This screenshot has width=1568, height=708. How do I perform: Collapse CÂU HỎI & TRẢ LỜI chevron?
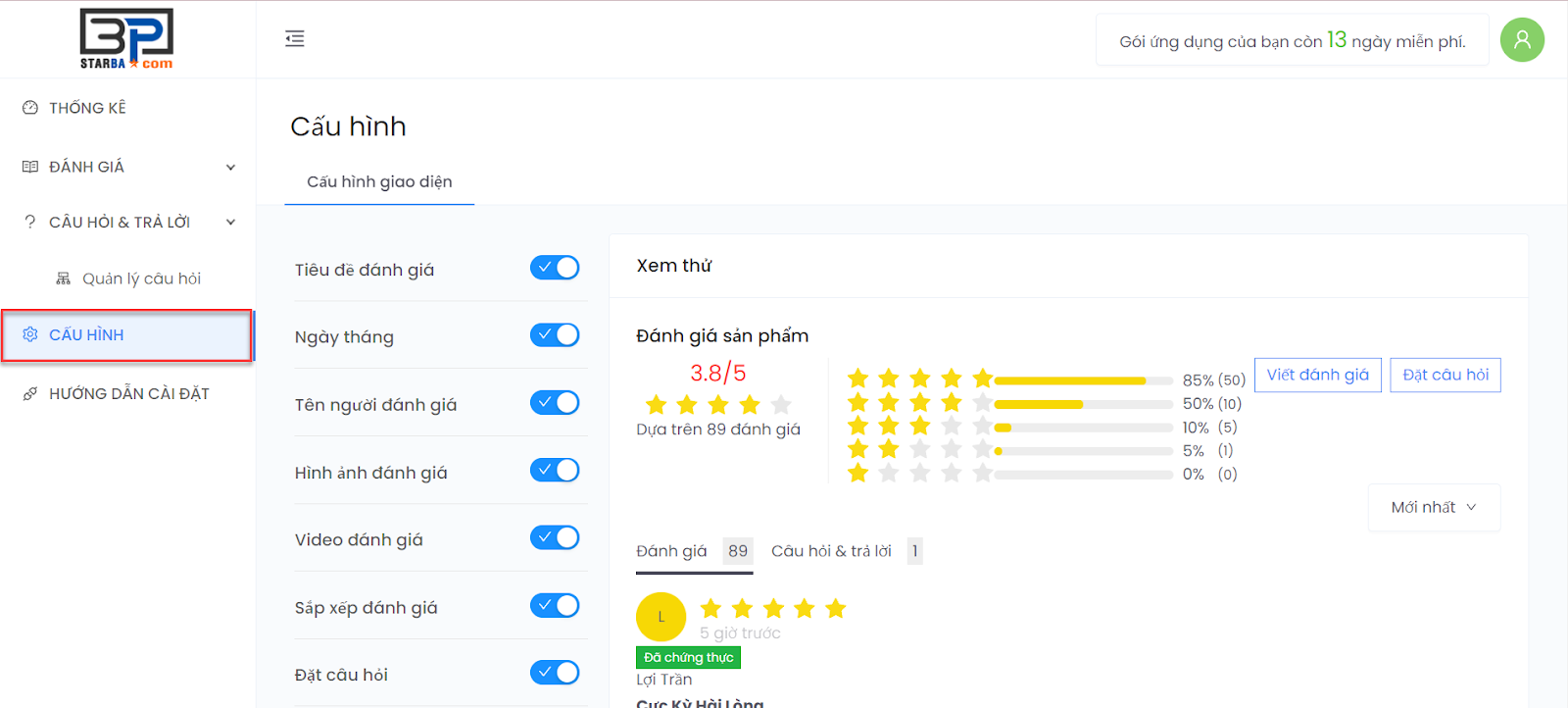coord(230,223)
